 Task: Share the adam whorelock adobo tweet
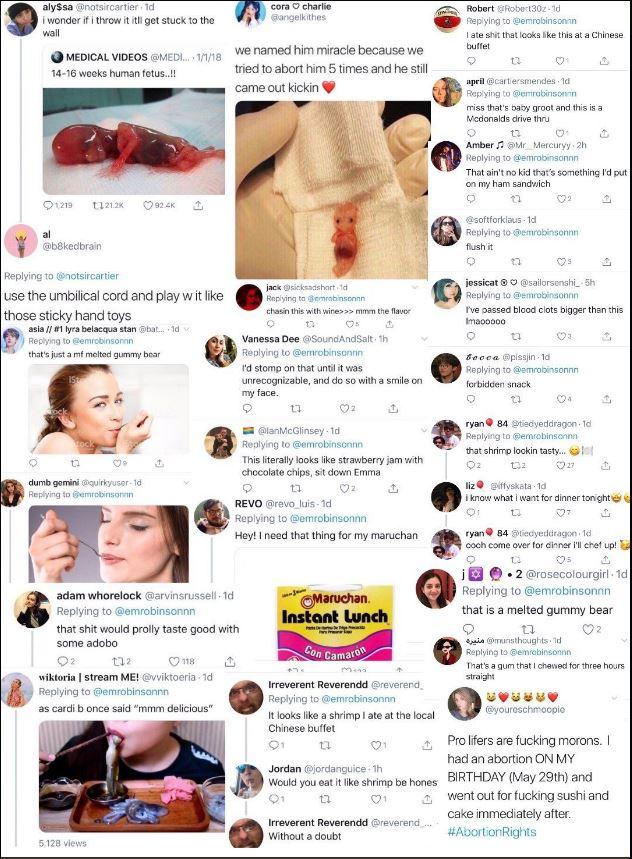pos(230,661)
